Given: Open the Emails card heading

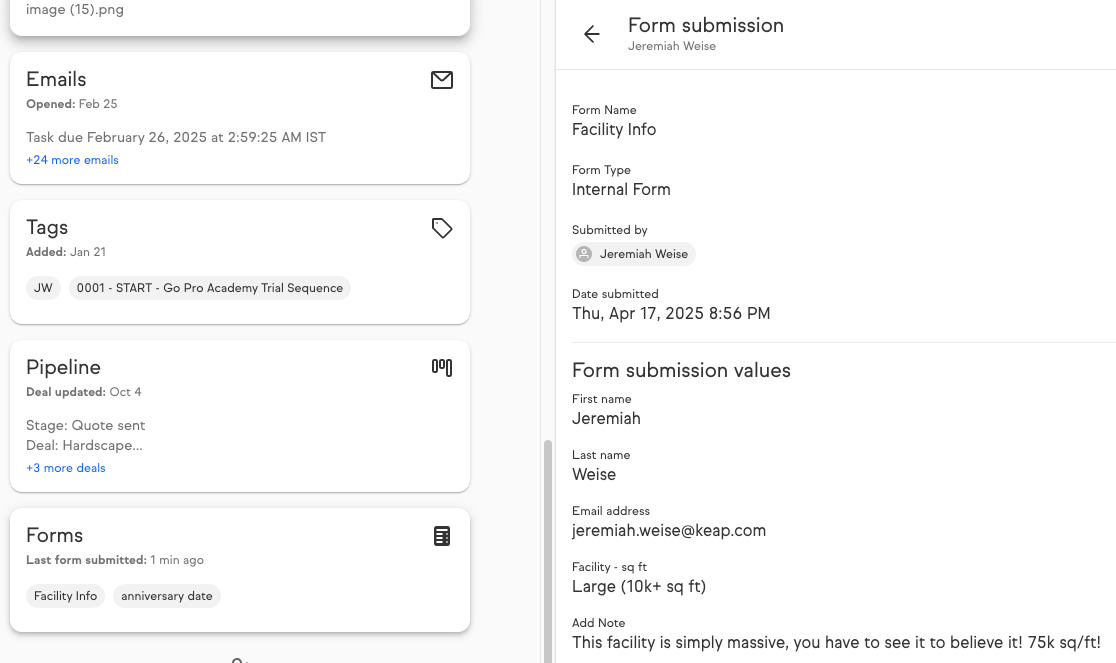Looking at the screenshot, I should [56, 80].
